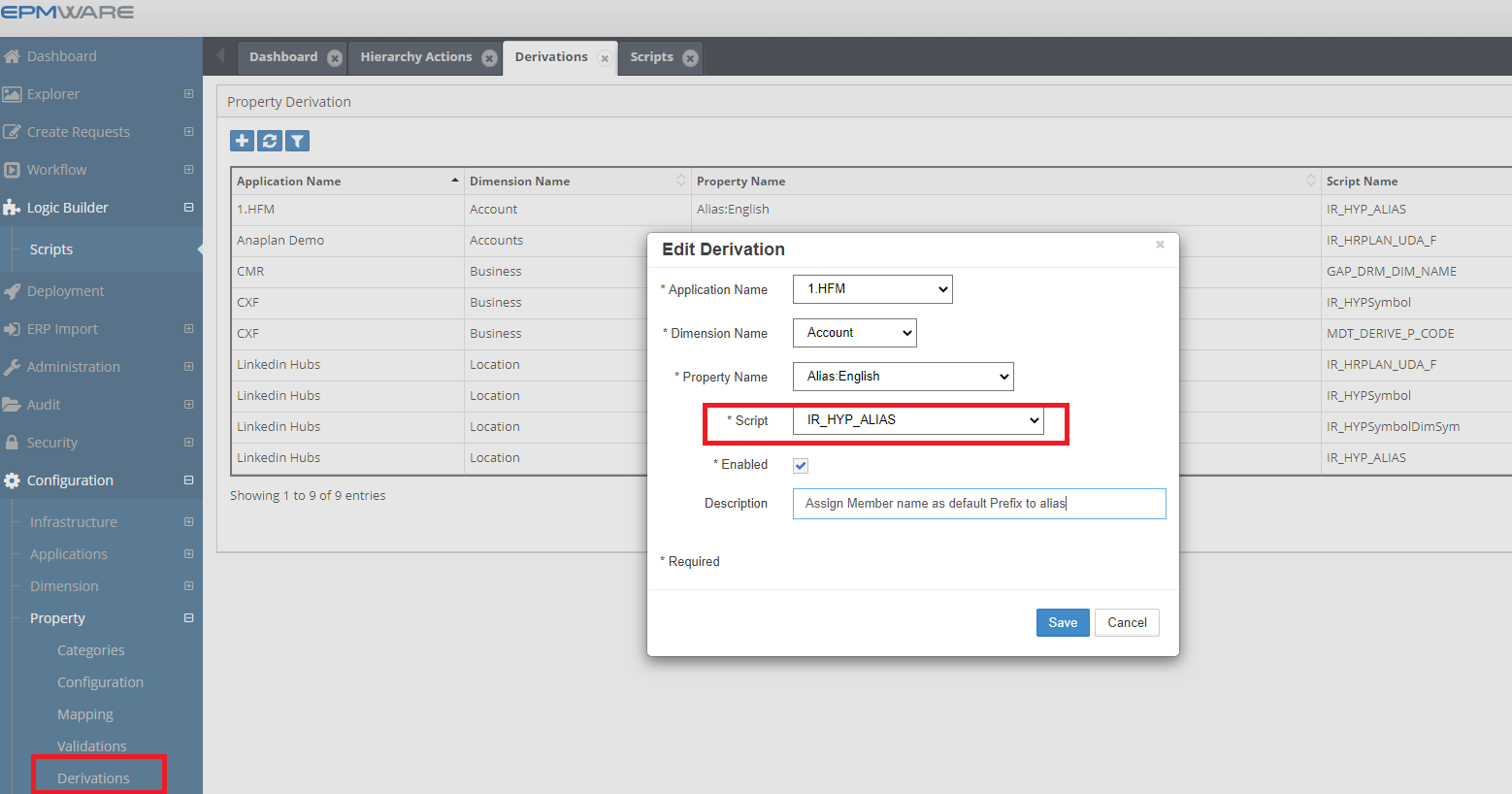This screenshot has height=794, width=1512.
Task: Cancel the Edit Derivation dialog
Action: pyautogui.click(x=1127, y=623)
